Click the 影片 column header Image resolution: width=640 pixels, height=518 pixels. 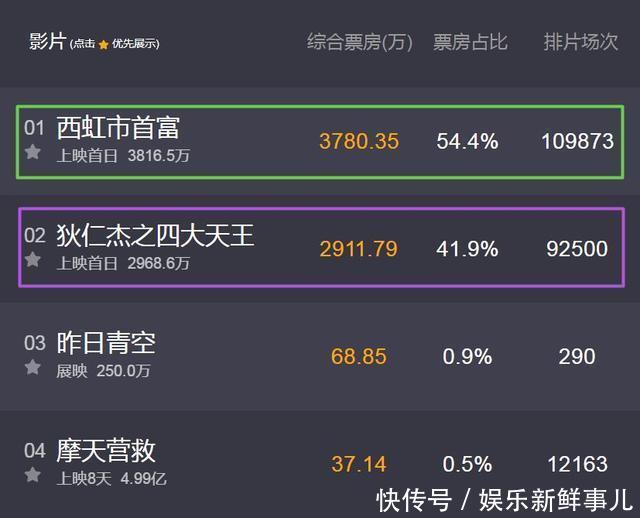(47, 41)
